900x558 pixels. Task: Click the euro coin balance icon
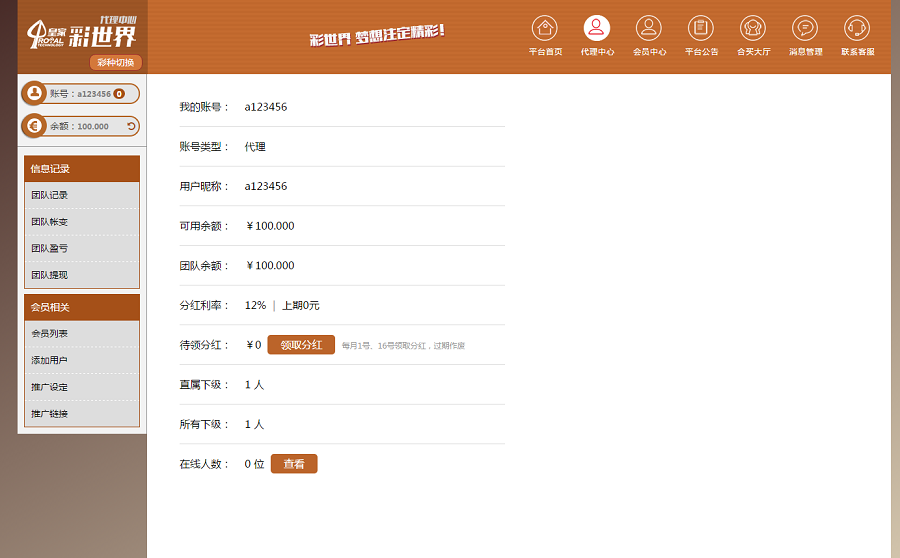[34, 126]
